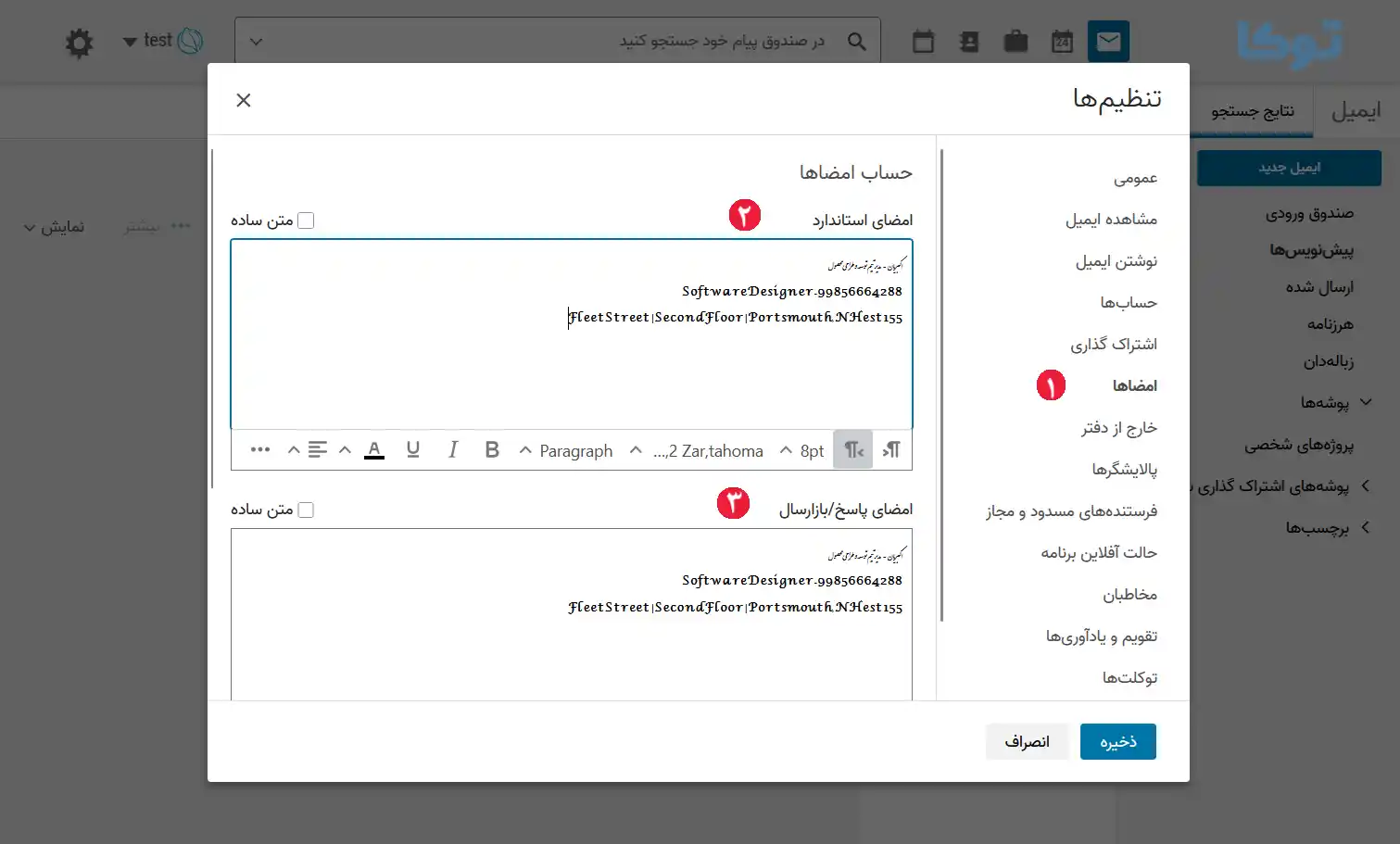Switch to ایمیل tab
Image resolution: width=1400 pixels, height=844 pixels.
[x=1356, y=111]
